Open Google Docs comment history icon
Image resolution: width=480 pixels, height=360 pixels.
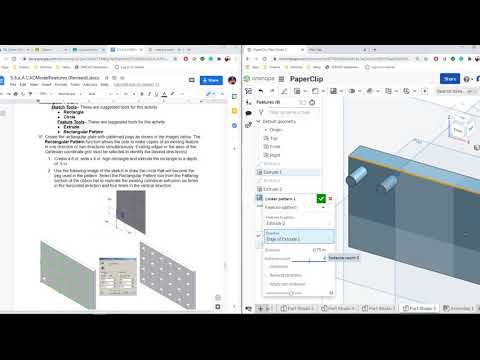(x=192, y=80)
